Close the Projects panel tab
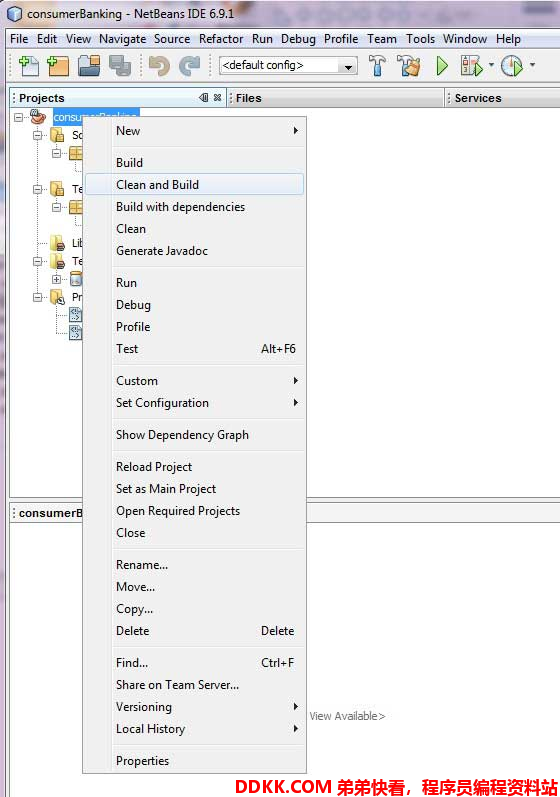The image size is (560, 797). point(217,98)
